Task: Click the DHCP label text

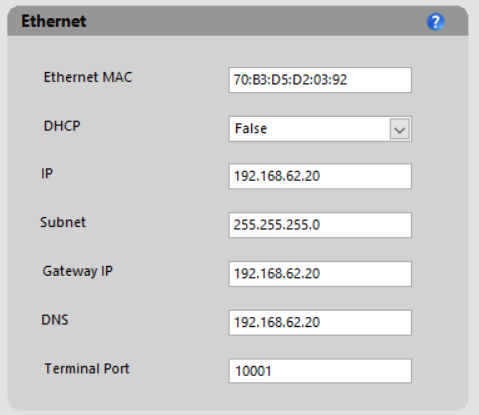Action: click(62, 126)
